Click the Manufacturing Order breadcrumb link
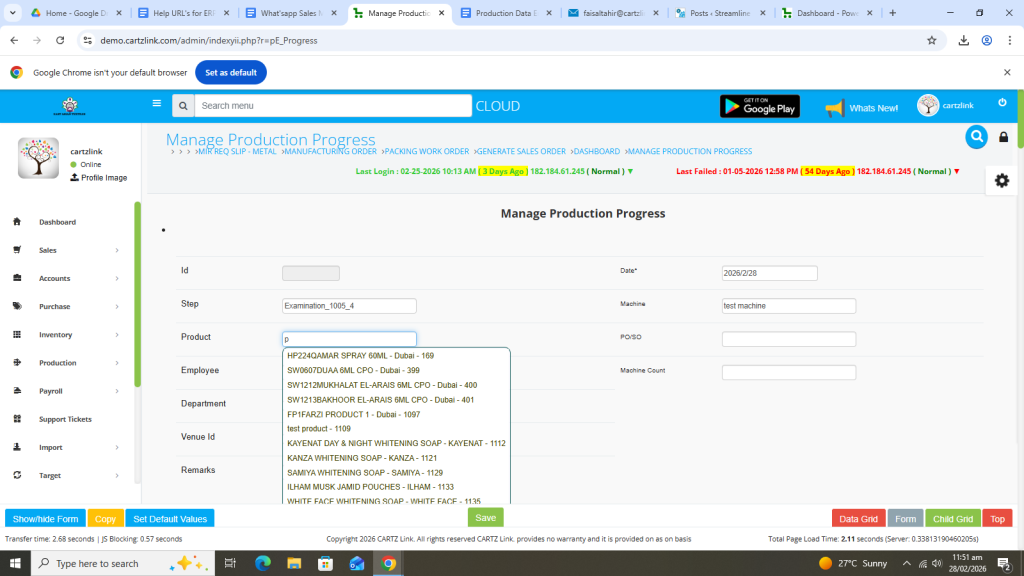The height and width of the screenshot is (576, 1024). (x=329, y=152)
